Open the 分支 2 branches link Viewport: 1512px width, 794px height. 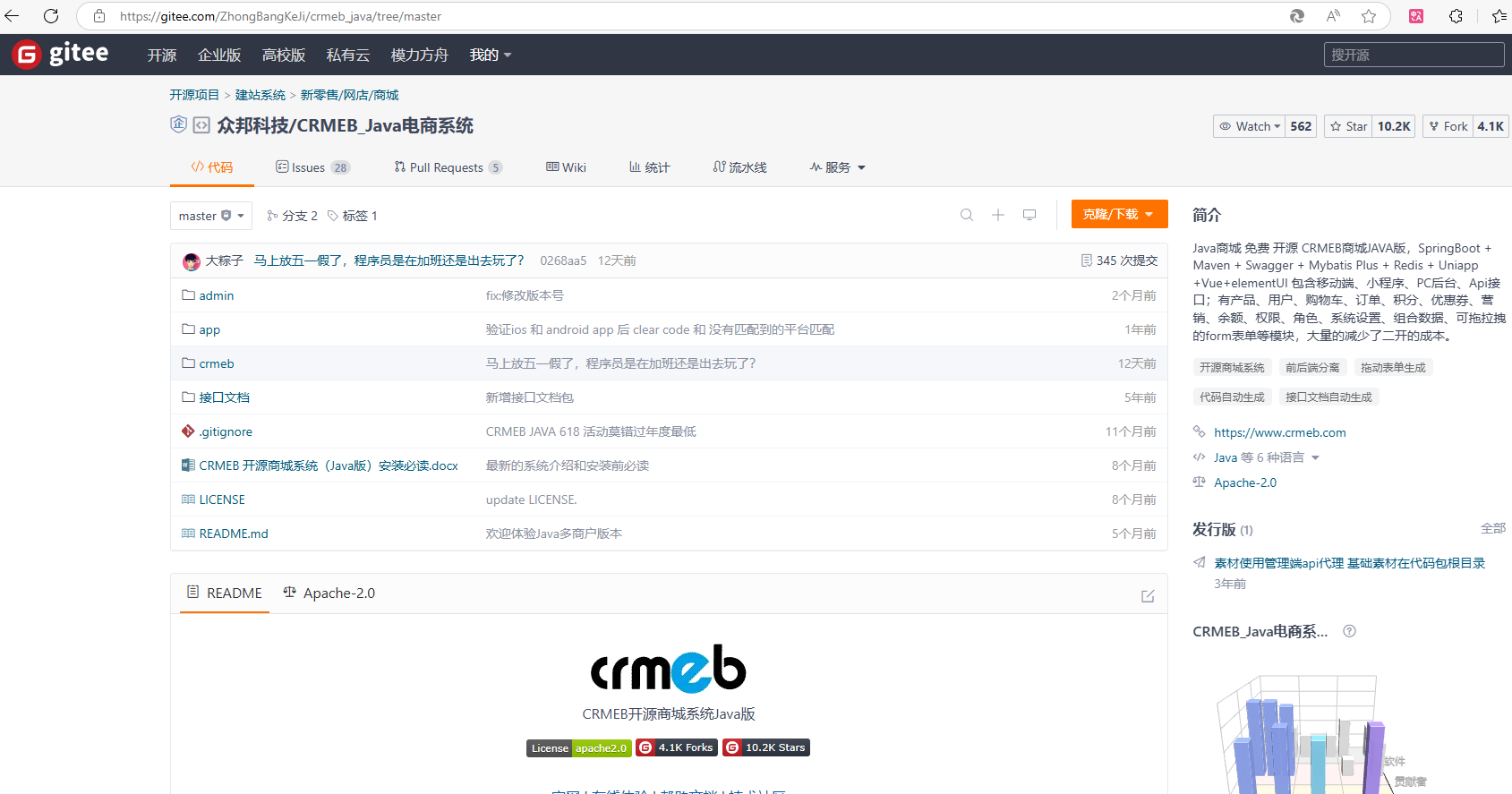click(x=293, y=216)
